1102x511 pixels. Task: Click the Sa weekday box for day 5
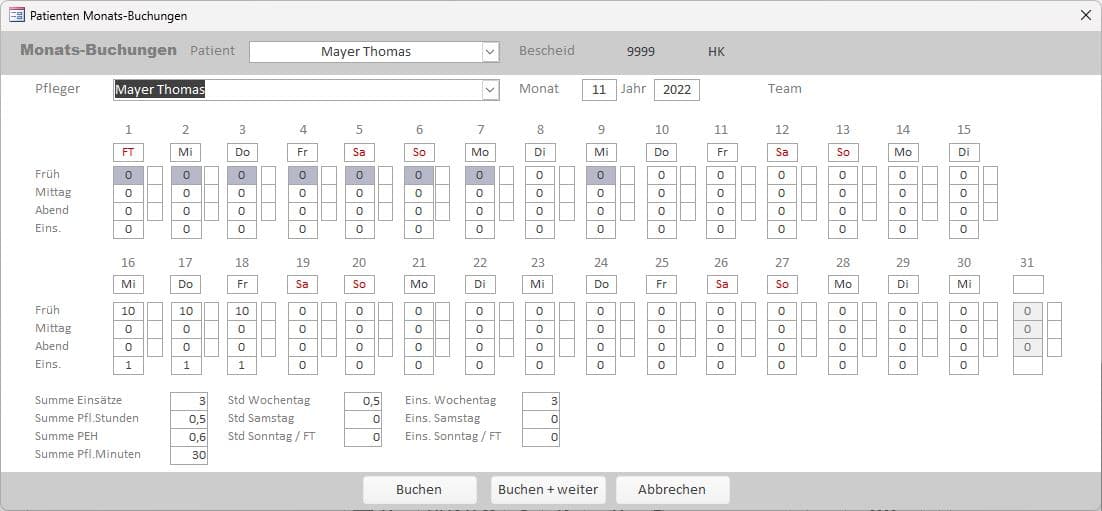360,153
